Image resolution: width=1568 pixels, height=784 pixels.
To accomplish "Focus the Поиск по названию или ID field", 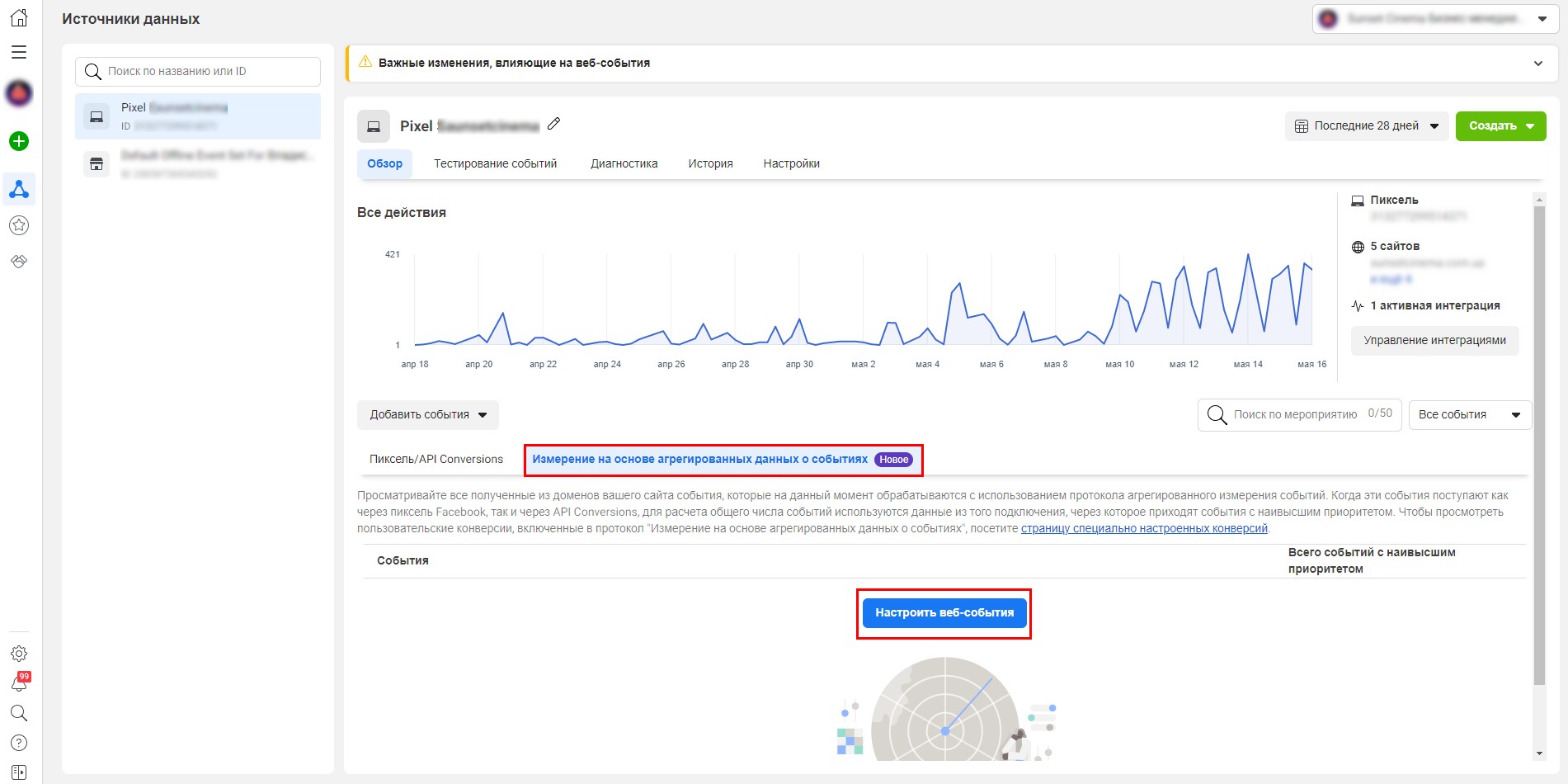I will (198, 72).
